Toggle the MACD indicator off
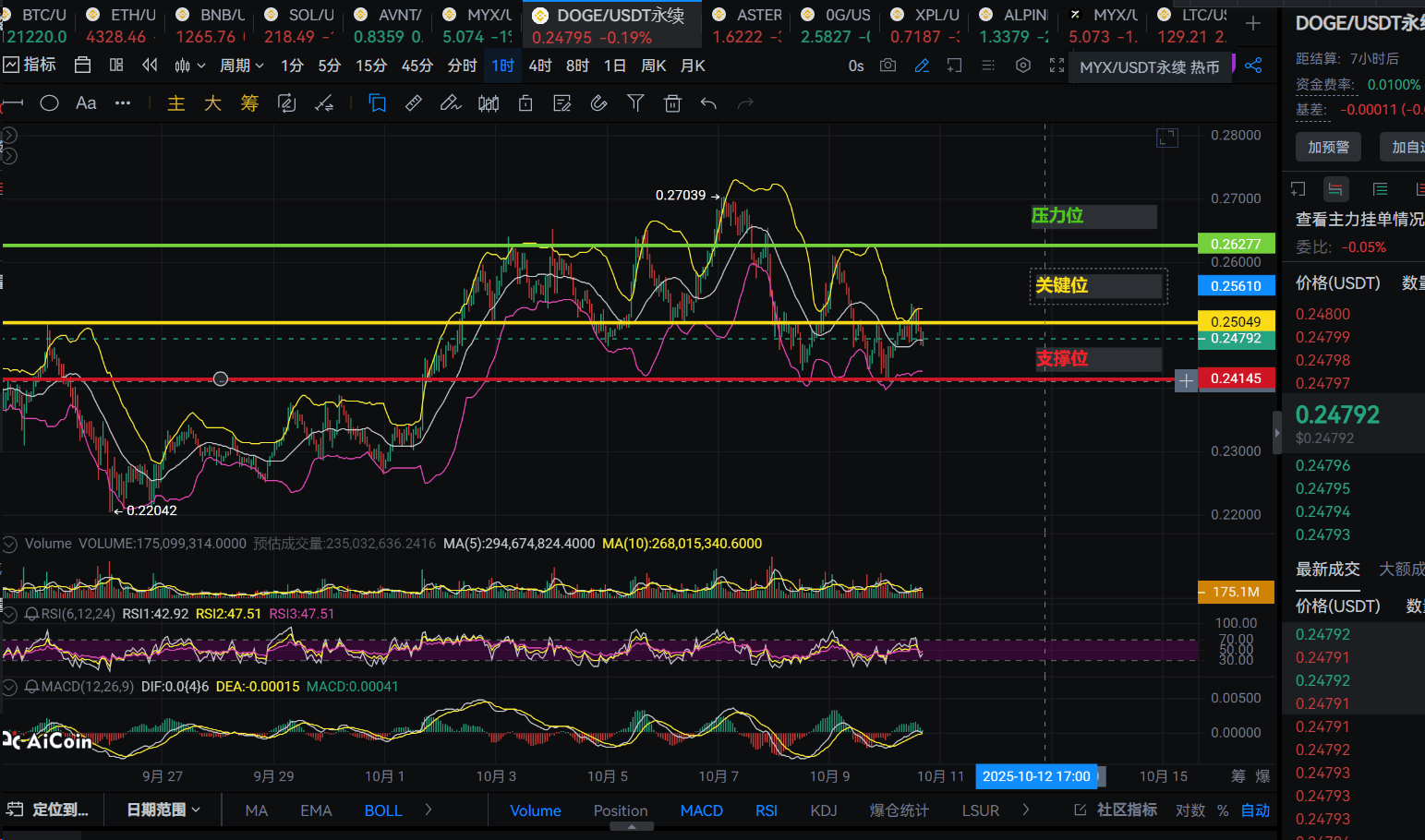1425x840 pixels. pos(701,810)
